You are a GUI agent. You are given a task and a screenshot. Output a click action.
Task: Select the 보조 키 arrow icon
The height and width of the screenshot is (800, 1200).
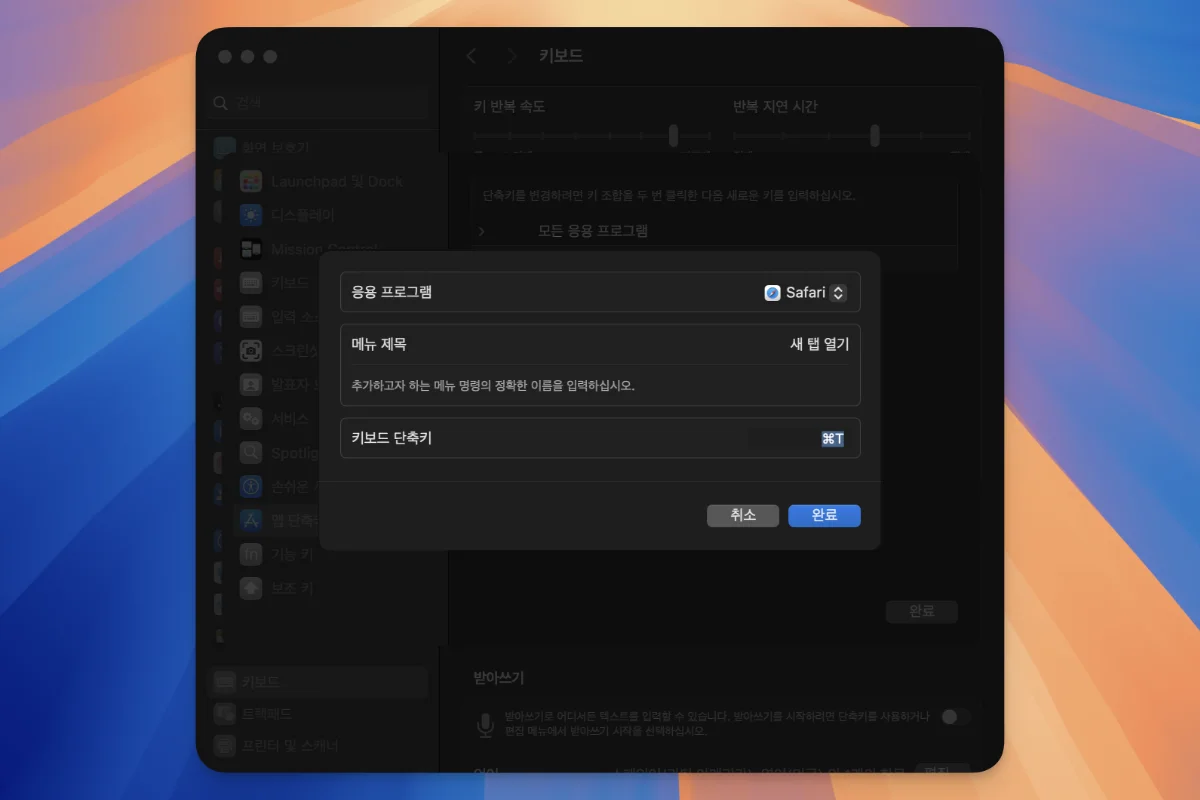[251, 588]
